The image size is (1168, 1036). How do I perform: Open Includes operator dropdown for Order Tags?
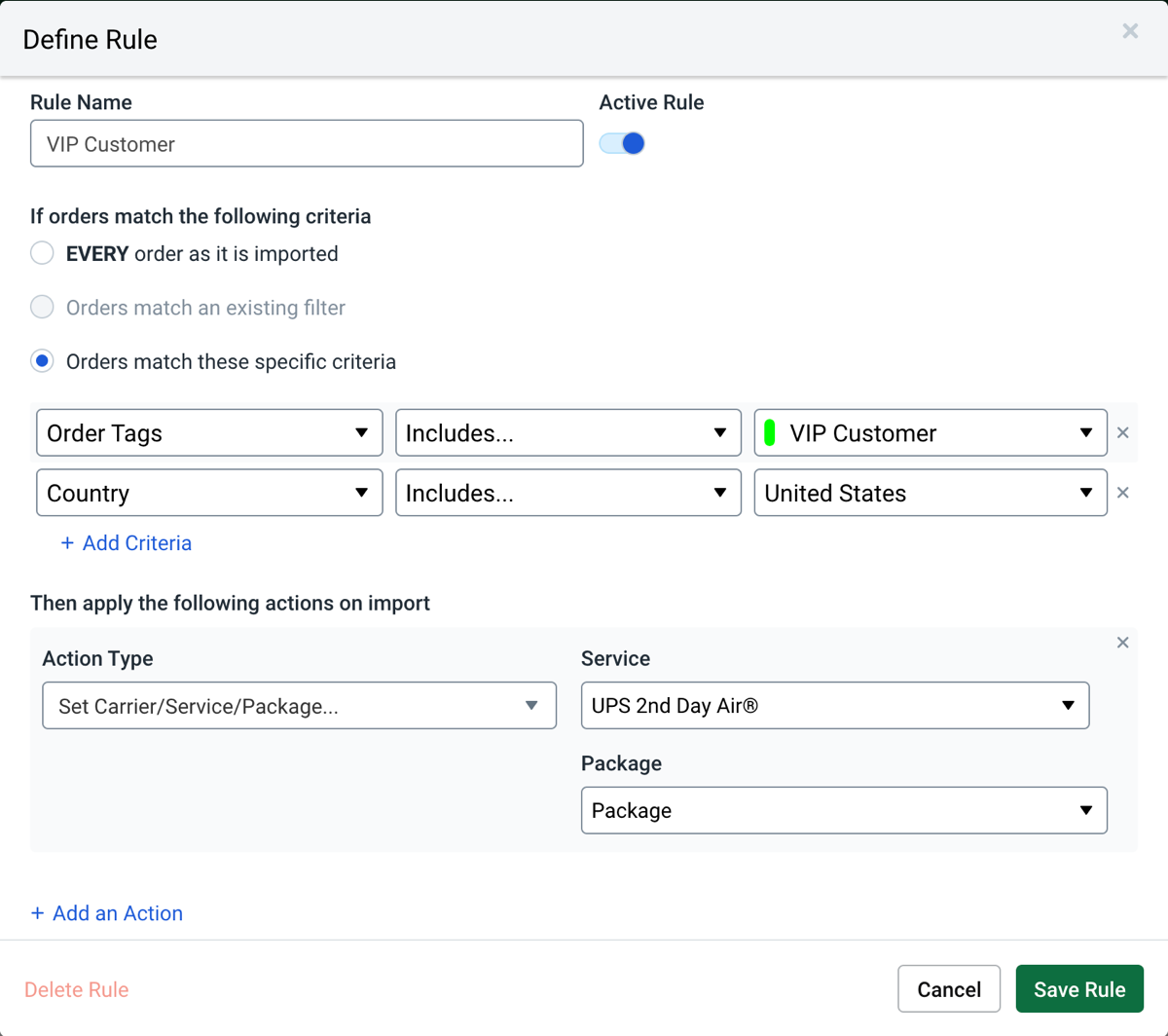coord(567,433)
